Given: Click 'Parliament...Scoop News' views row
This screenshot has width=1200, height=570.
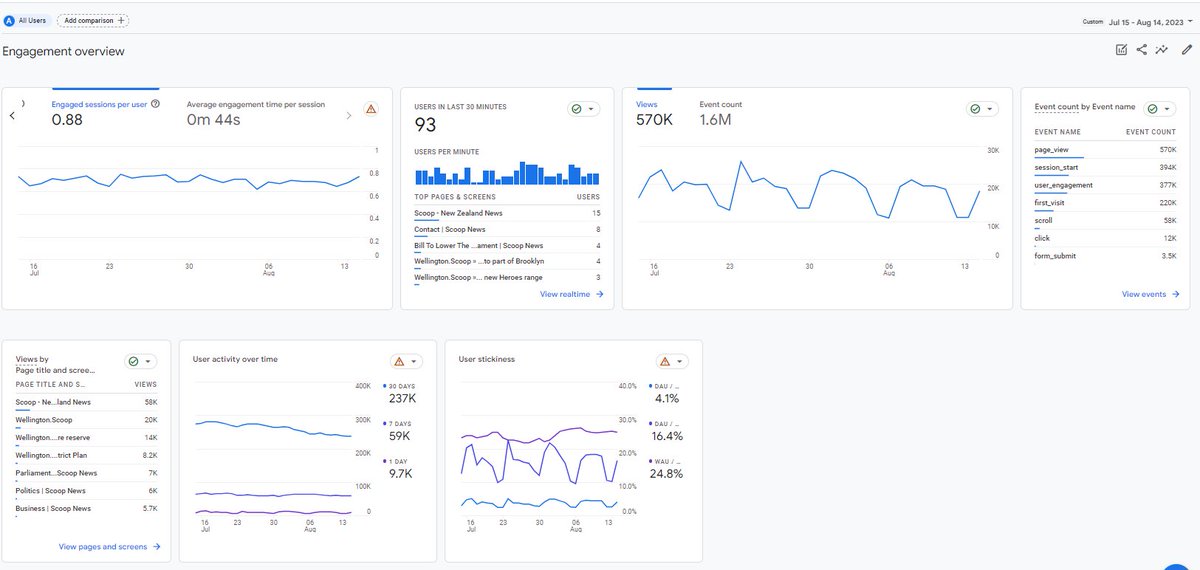Looking at the screenshot, I should pos(86,474).
